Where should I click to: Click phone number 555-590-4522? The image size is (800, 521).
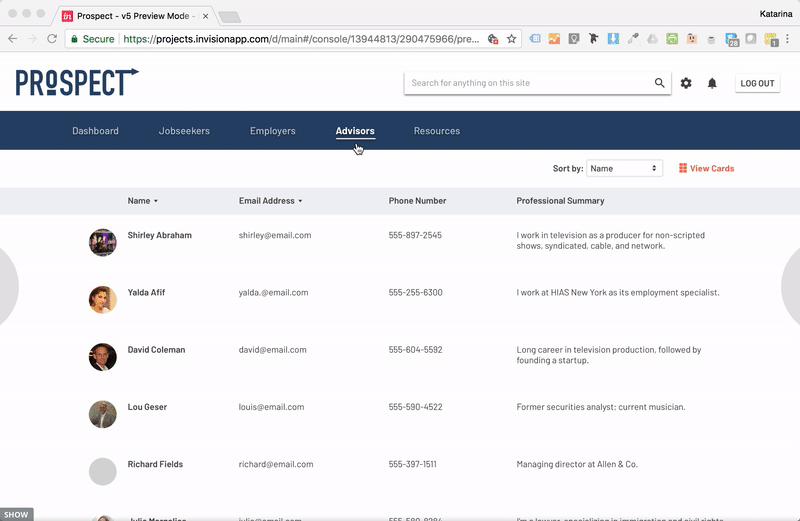coord(415,407)
